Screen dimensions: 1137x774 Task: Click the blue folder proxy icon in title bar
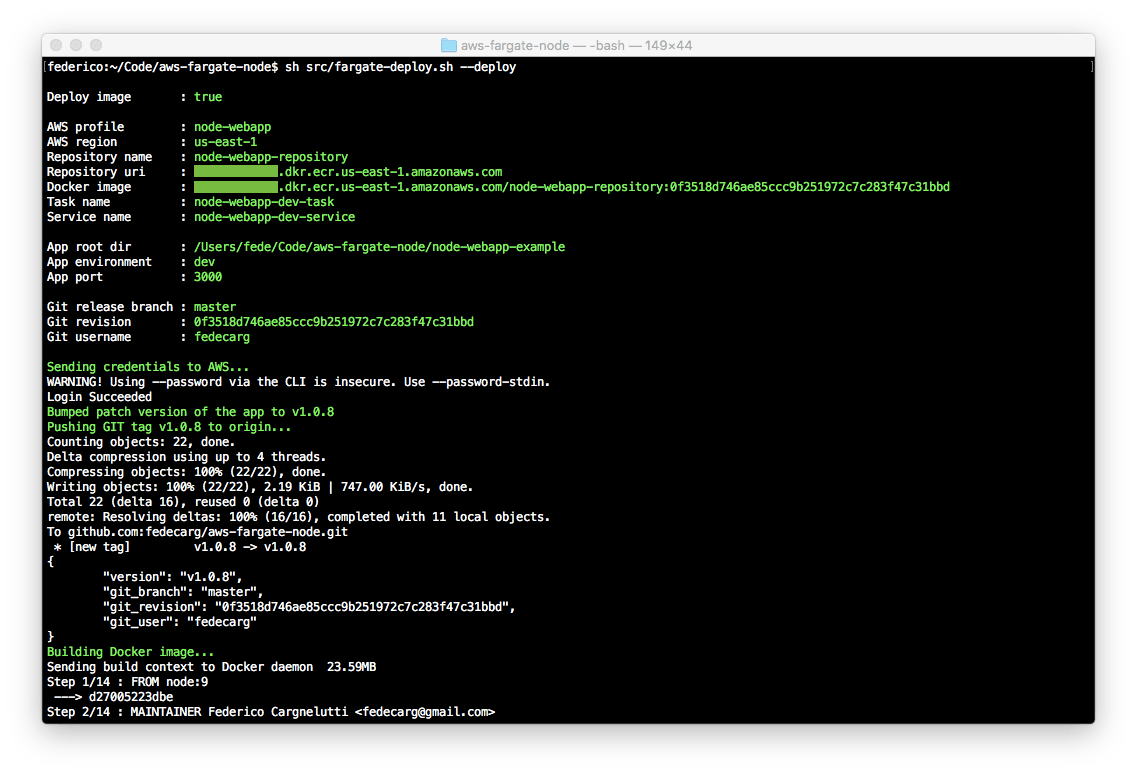[x=446, y=45]
